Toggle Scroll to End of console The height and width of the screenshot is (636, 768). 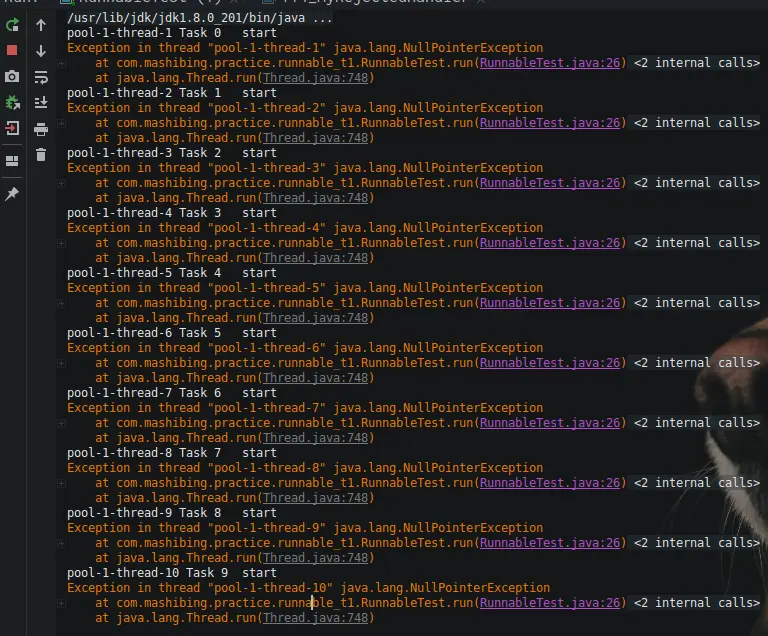pos(41,103)
